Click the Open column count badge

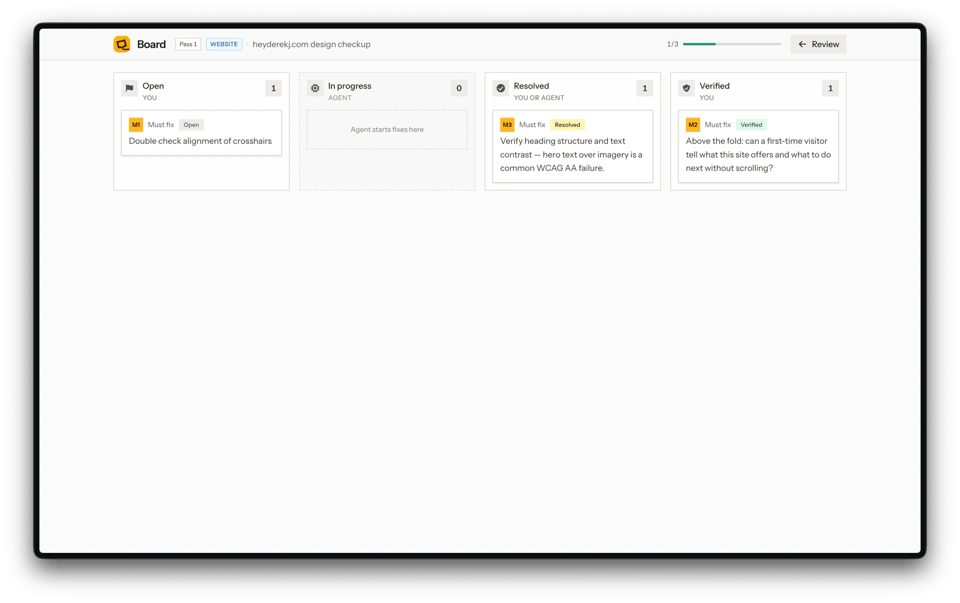(273, 88)
